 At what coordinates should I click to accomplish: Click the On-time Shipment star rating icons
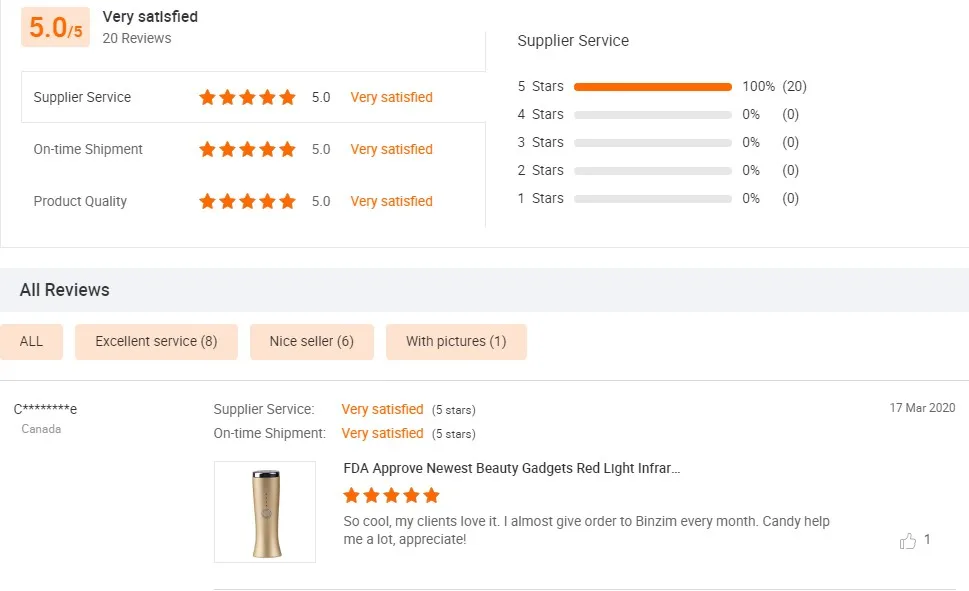[x=247, y=149]
